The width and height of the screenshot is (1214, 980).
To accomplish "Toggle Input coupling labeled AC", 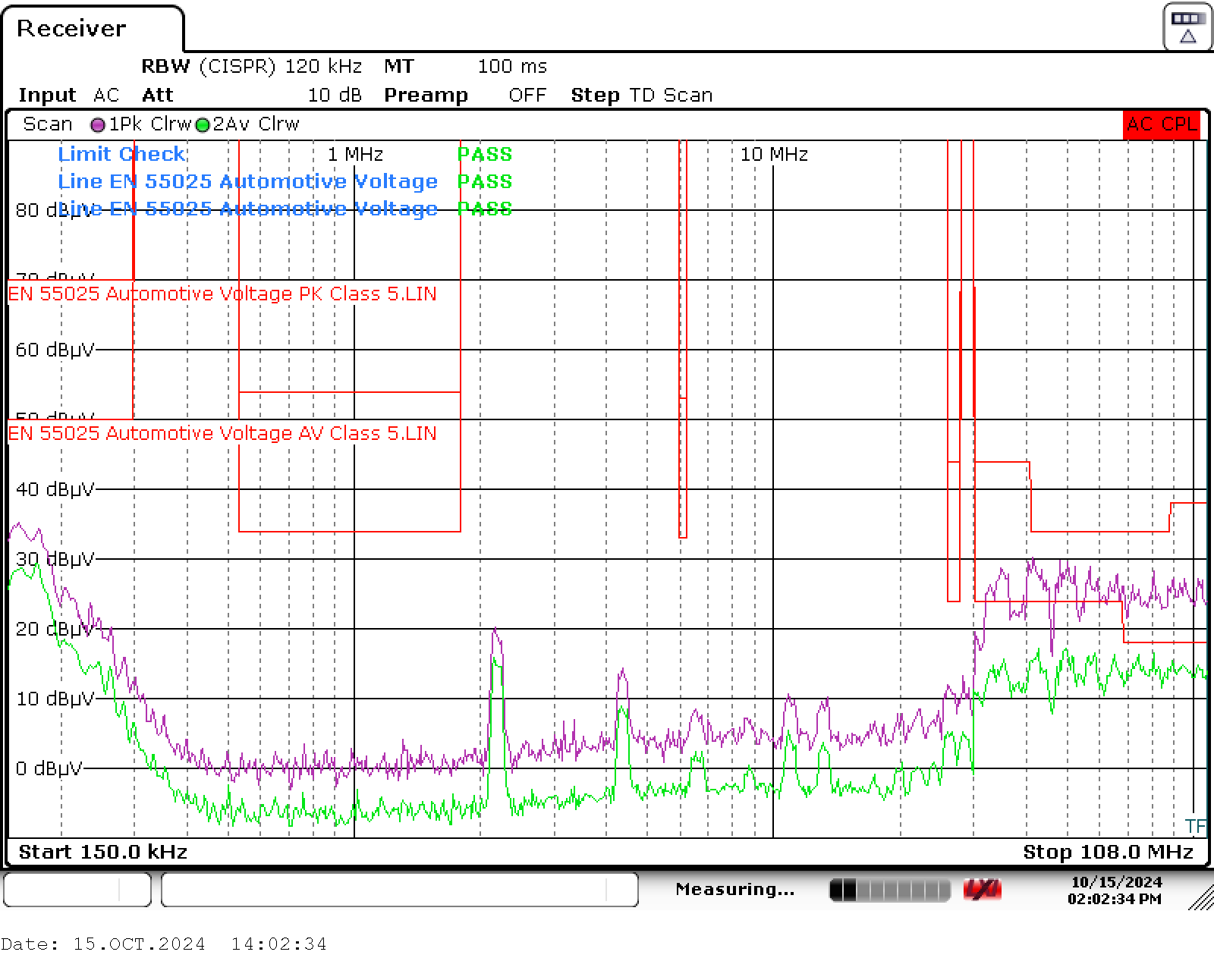I will (x=105, y=94).
